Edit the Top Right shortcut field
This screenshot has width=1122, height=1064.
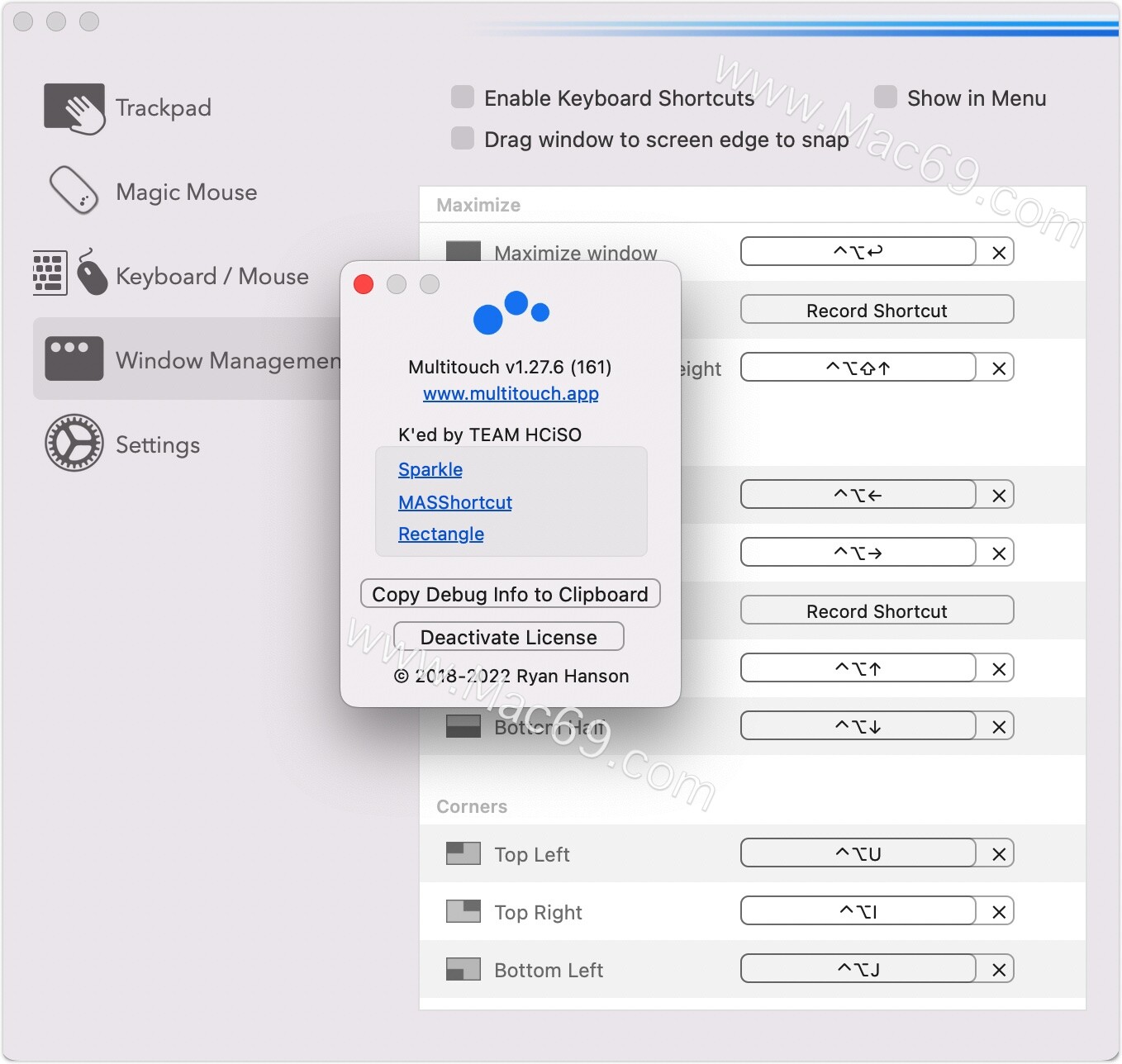pyautogui.click(x=858, y=911)
